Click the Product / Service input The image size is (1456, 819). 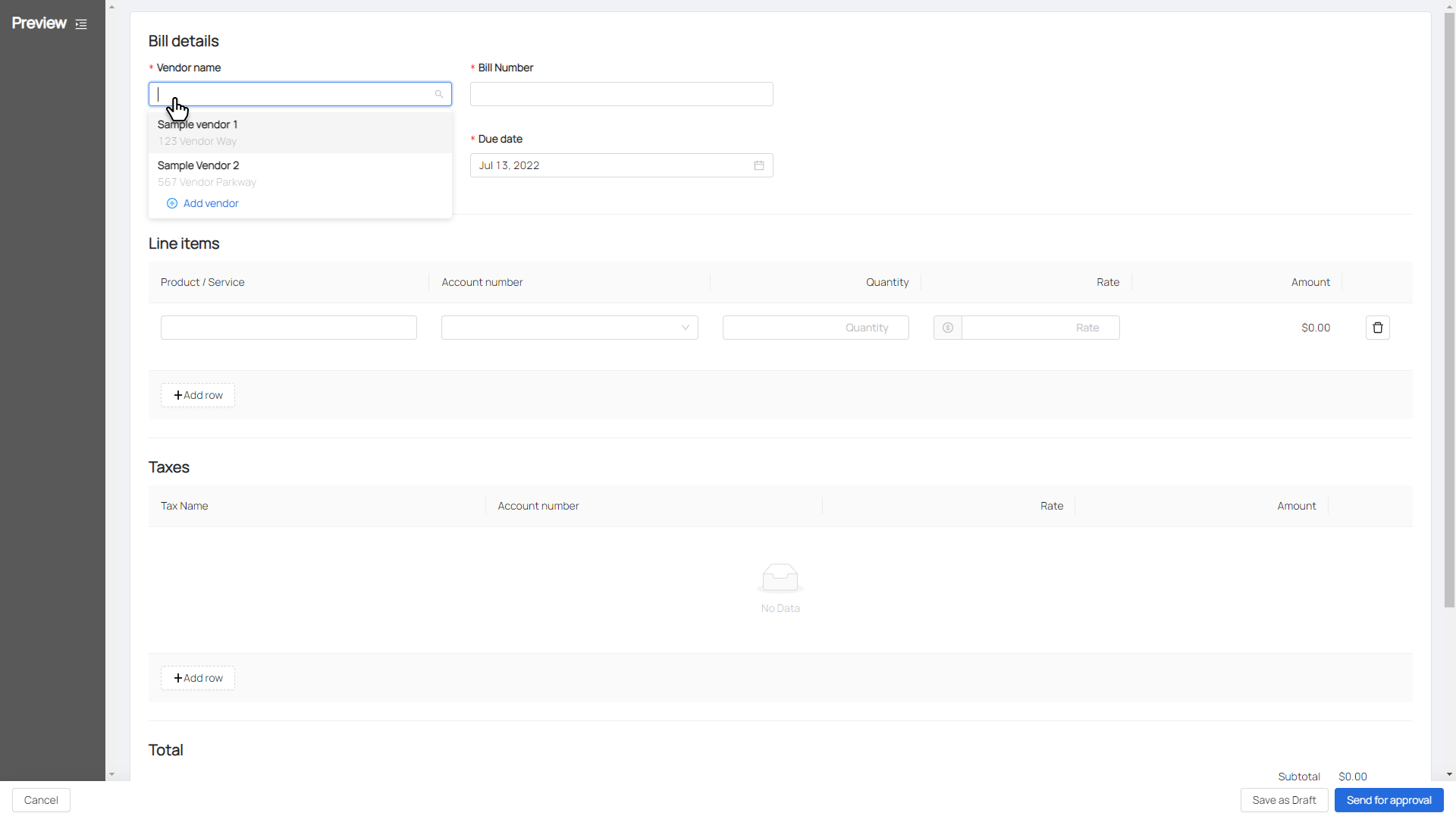(288, 328)
